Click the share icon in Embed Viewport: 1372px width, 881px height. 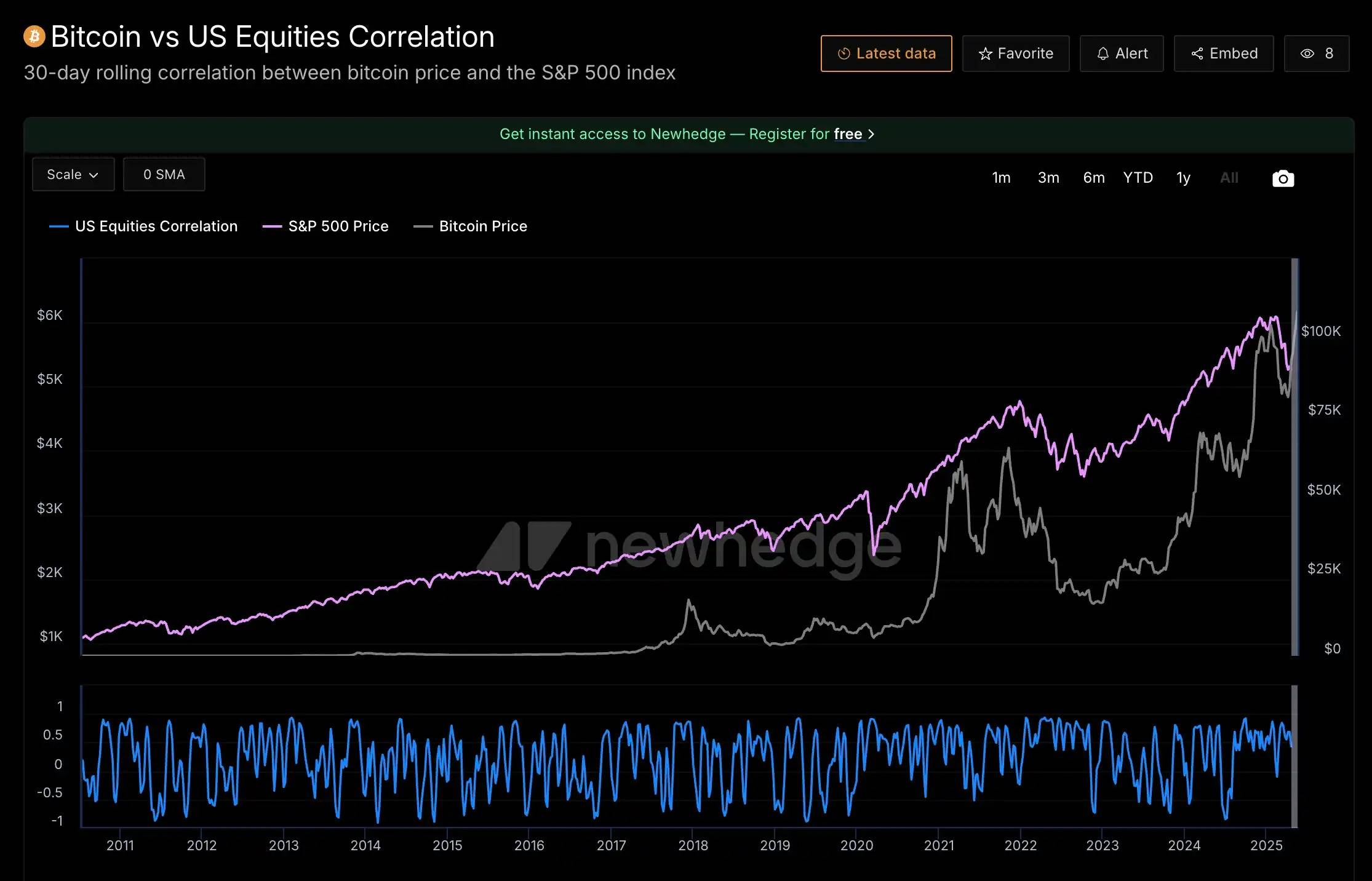(x=1197, y=54)
